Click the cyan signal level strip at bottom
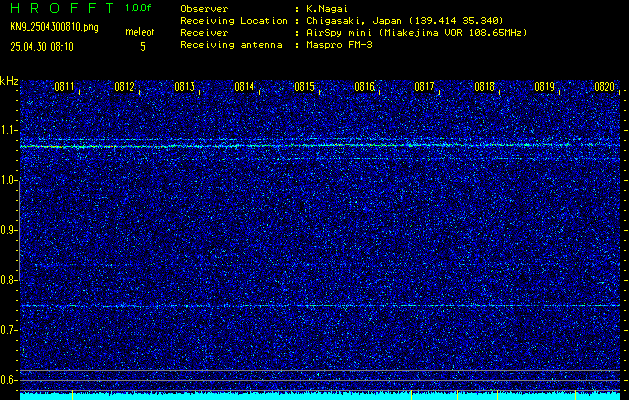The width and height of the screenshot is (629, 400). (320, 396)
